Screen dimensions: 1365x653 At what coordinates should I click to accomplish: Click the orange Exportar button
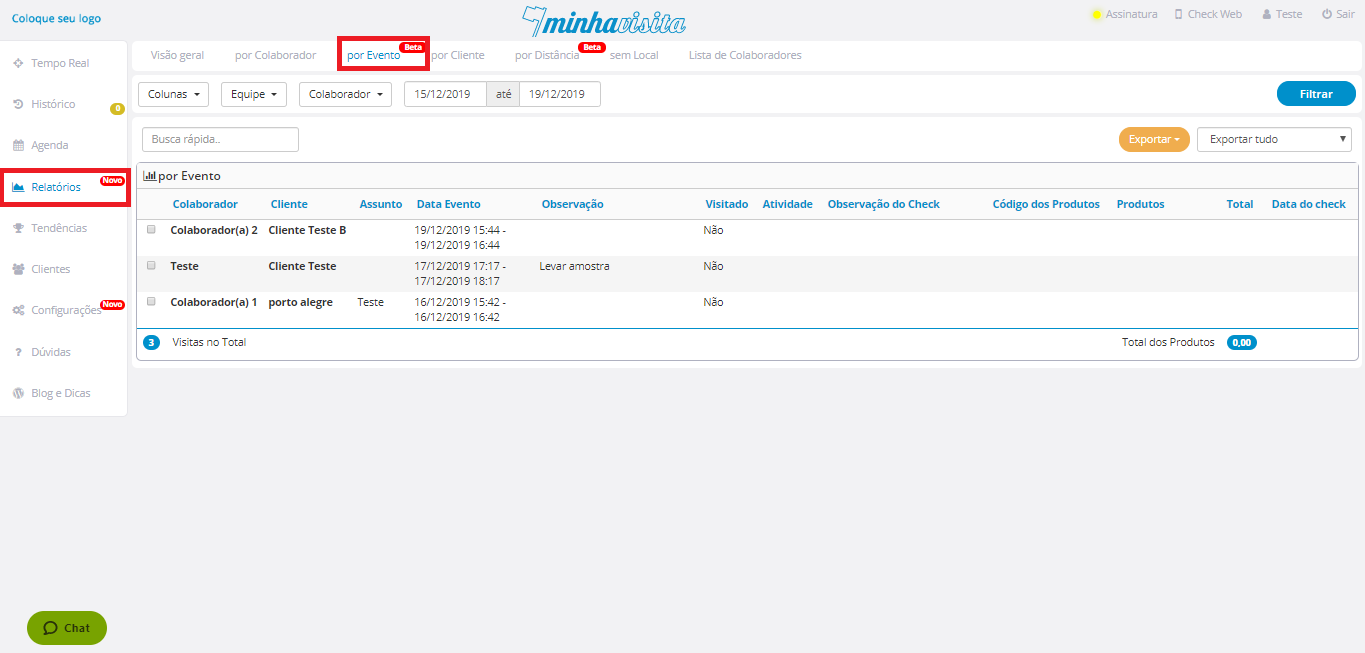click(1153, 139)
